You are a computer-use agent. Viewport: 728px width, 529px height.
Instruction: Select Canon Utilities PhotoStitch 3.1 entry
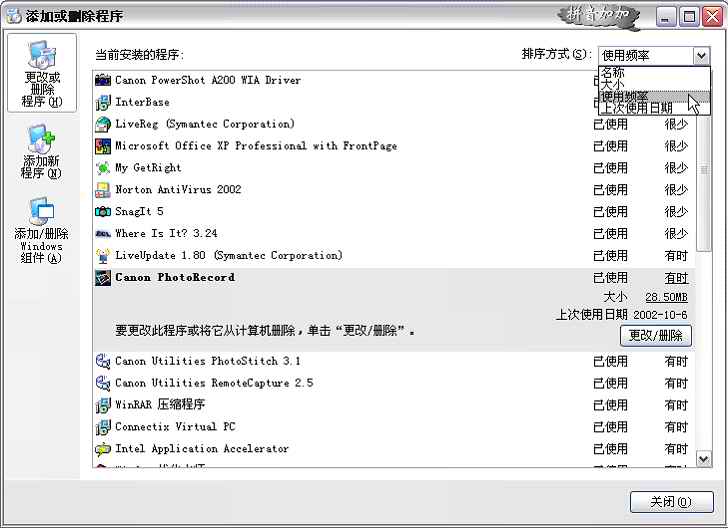394,361
